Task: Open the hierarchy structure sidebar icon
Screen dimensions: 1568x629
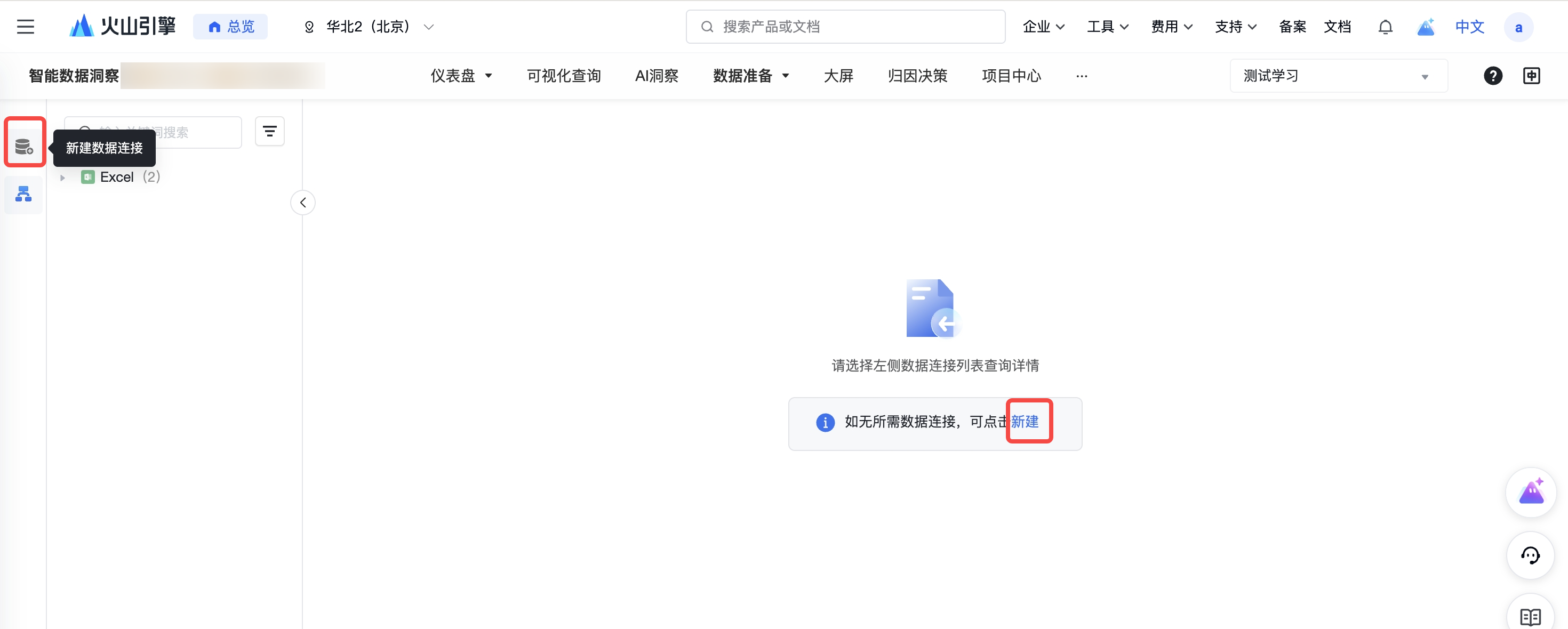Action: coord(24,194)
